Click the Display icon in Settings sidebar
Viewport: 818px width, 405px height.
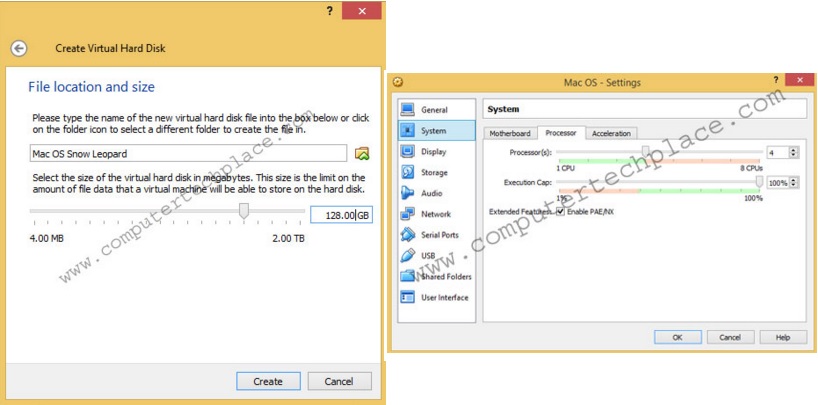[407, 151]
